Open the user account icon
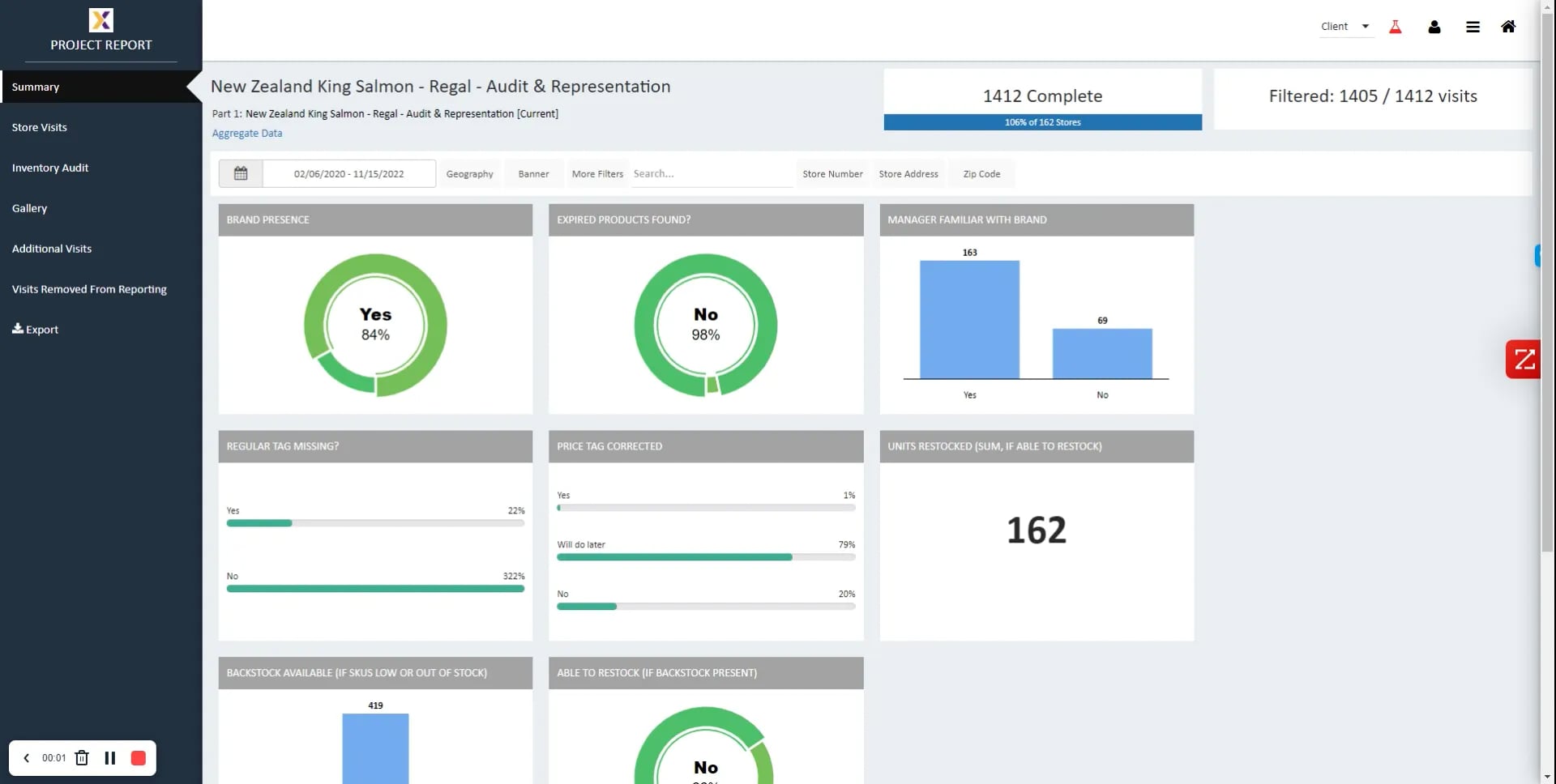1556x784 pixels. coord(1434,27)
